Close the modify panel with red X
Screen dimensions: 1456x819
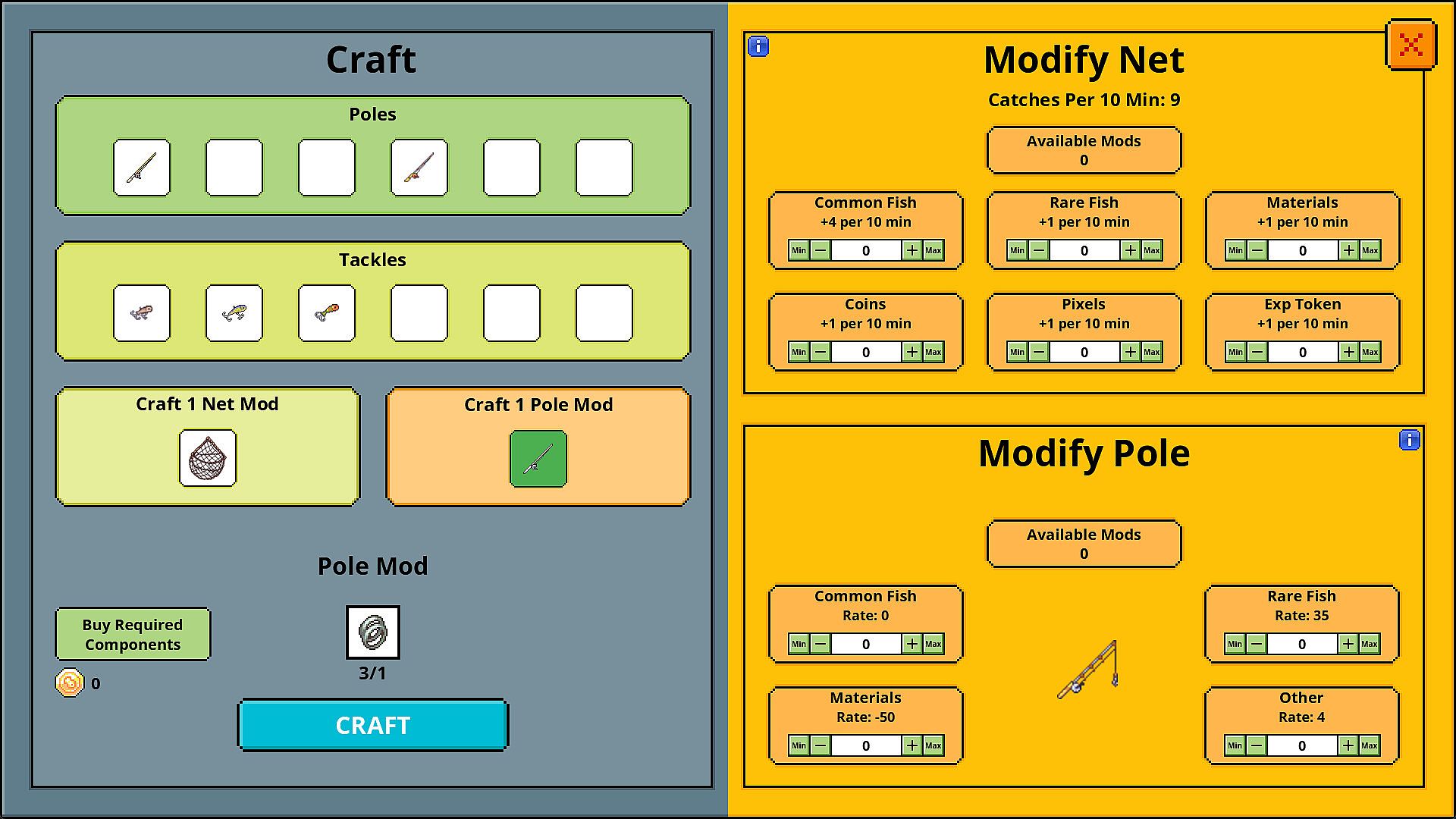[x=1410, y=45]
